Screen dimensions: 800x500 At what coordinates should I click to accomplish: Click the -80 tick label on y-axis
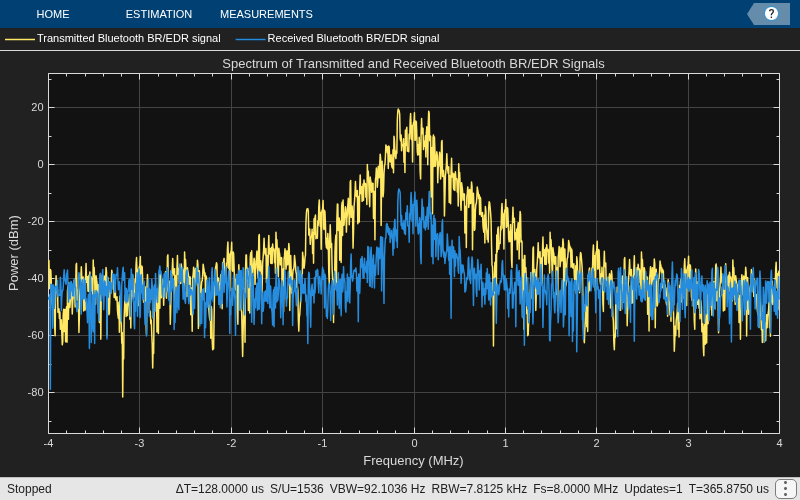pyautogui.click(x=36, y=392)
